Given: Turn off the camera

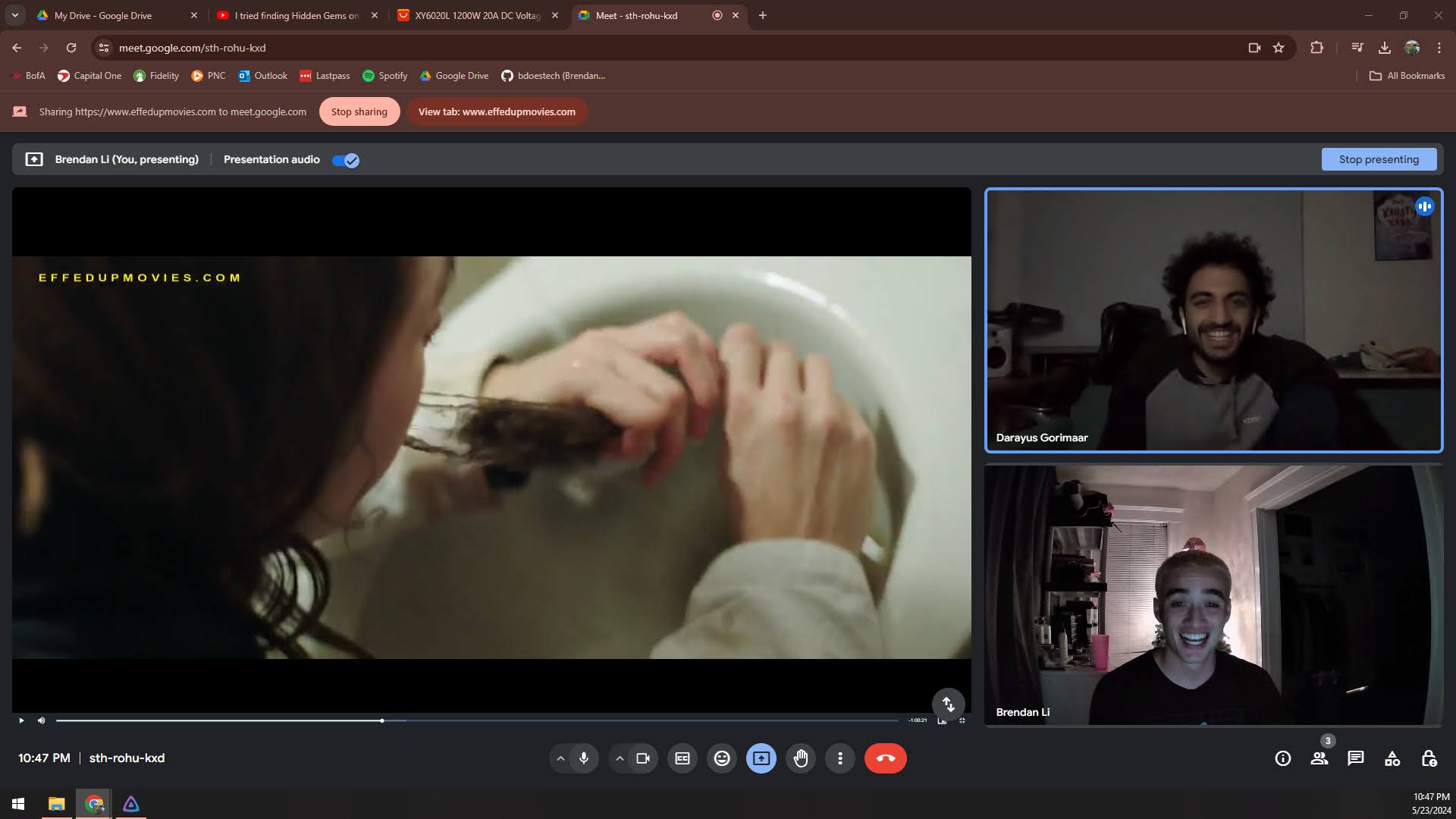Looking at the screenshot, I should pos(643,758).
